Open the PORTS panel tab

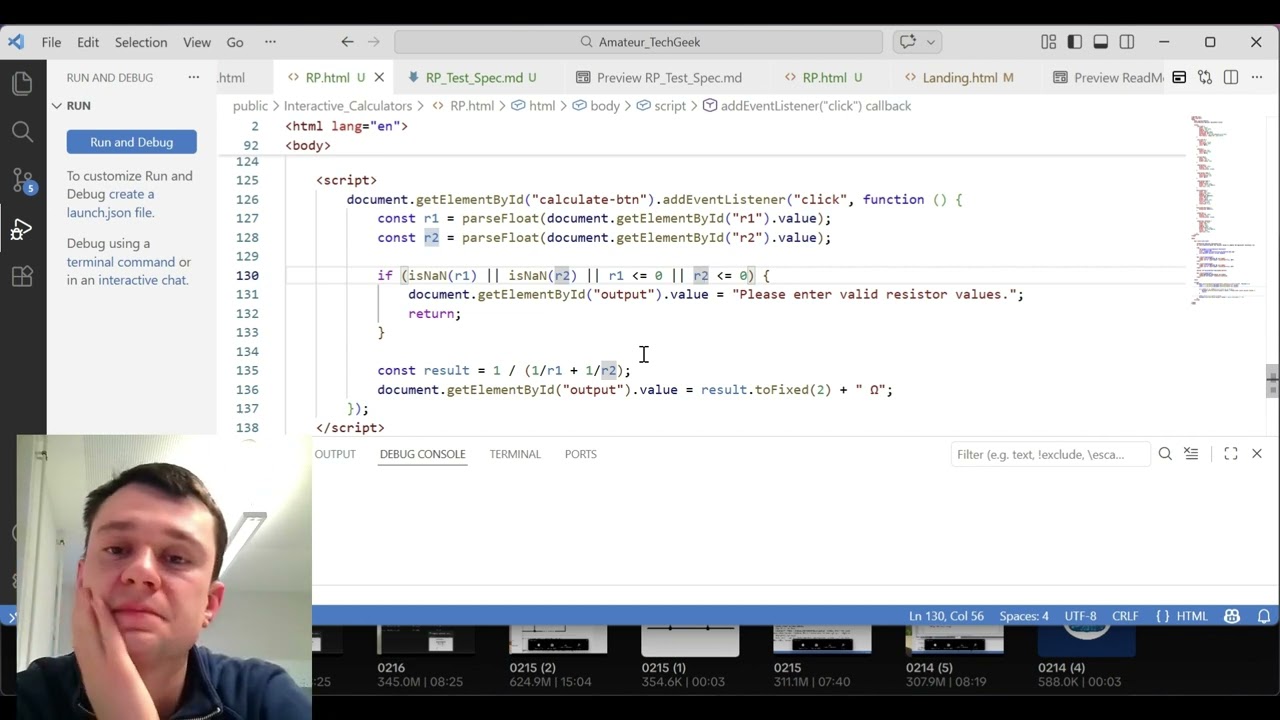tap(580, 454)
